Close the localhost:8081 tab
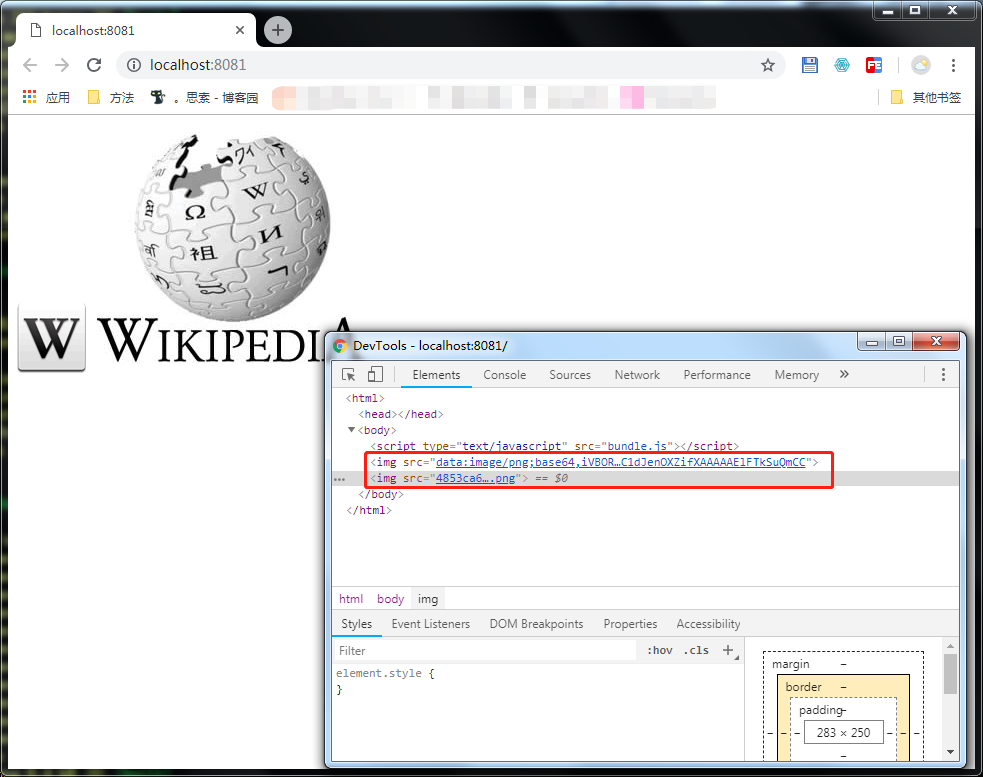983x777 pixels. [239, 30]
